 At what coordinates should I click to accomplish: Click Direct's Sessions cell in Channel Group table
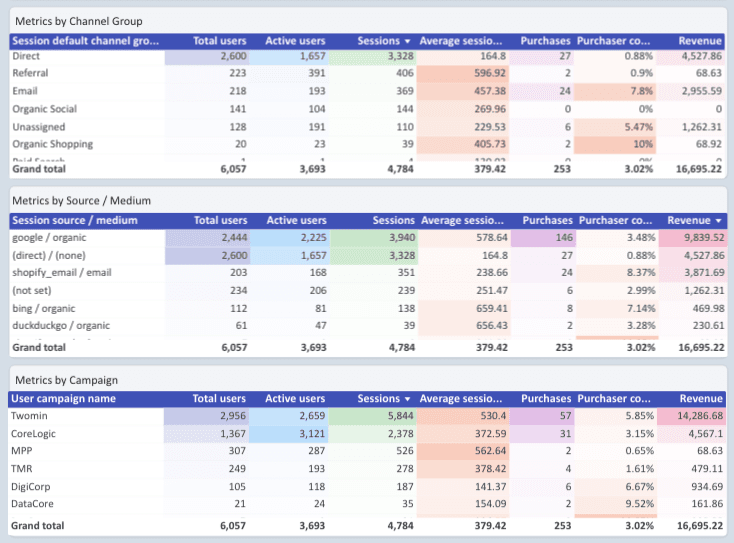[x=372, y=56]
